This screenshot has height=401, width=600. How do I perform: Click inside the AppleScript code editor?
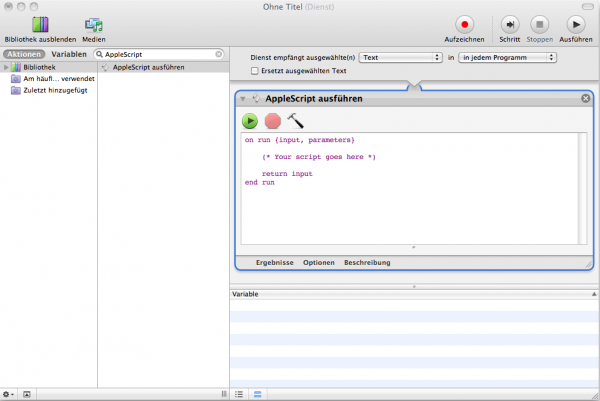point(409,188)
